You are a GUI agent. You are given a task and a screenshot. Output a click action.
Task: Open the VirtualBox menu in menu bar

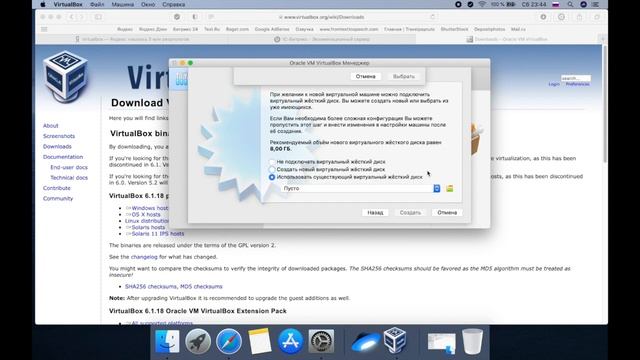[x=68, y=4]
